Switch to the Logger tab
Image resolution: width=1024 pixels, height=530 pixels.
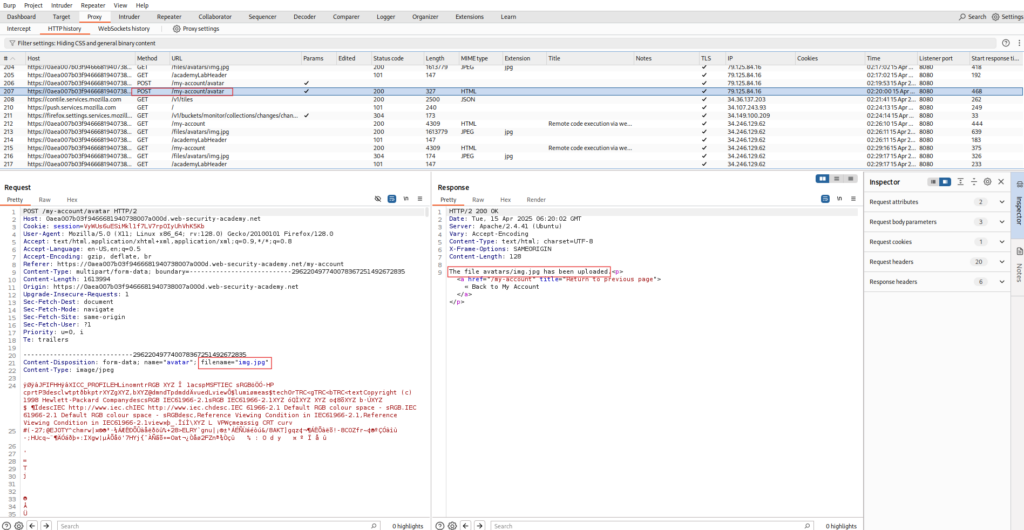click(386, 16)
